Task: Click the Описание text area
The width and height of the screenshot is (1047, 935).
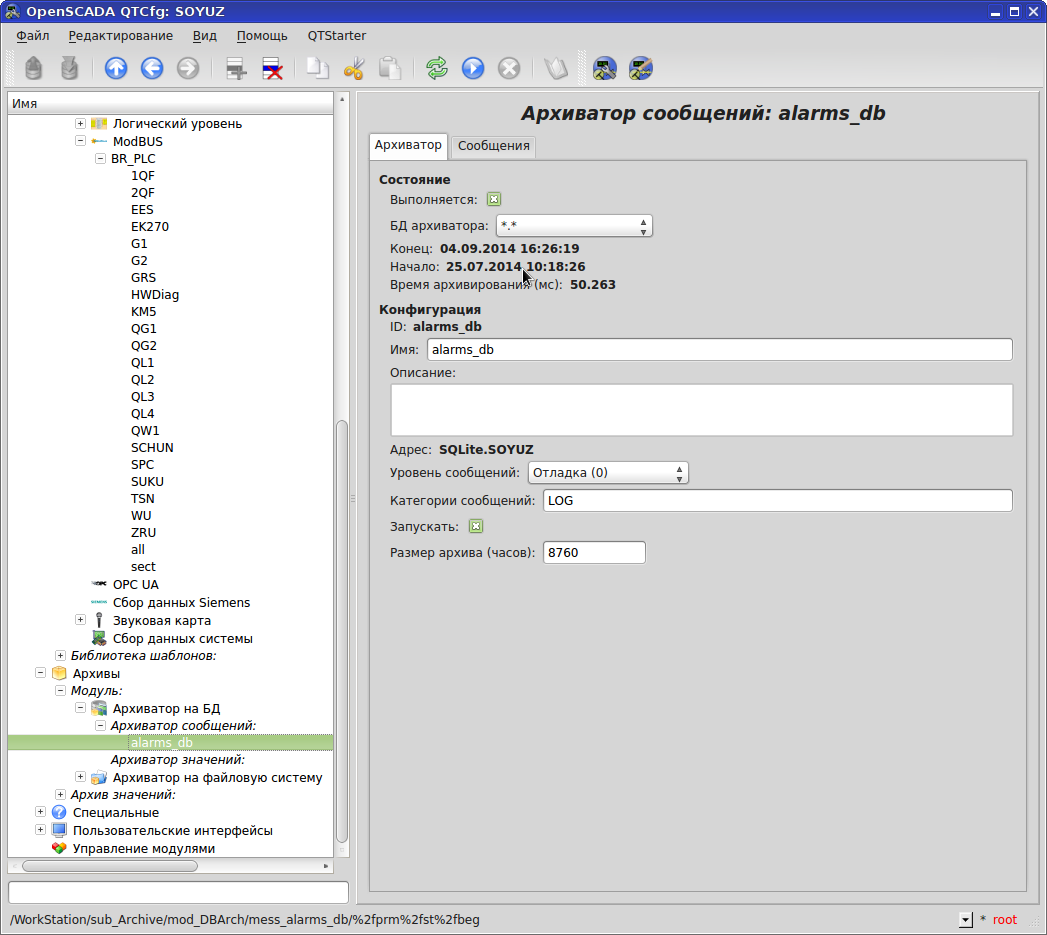Action: coord(701,410)
